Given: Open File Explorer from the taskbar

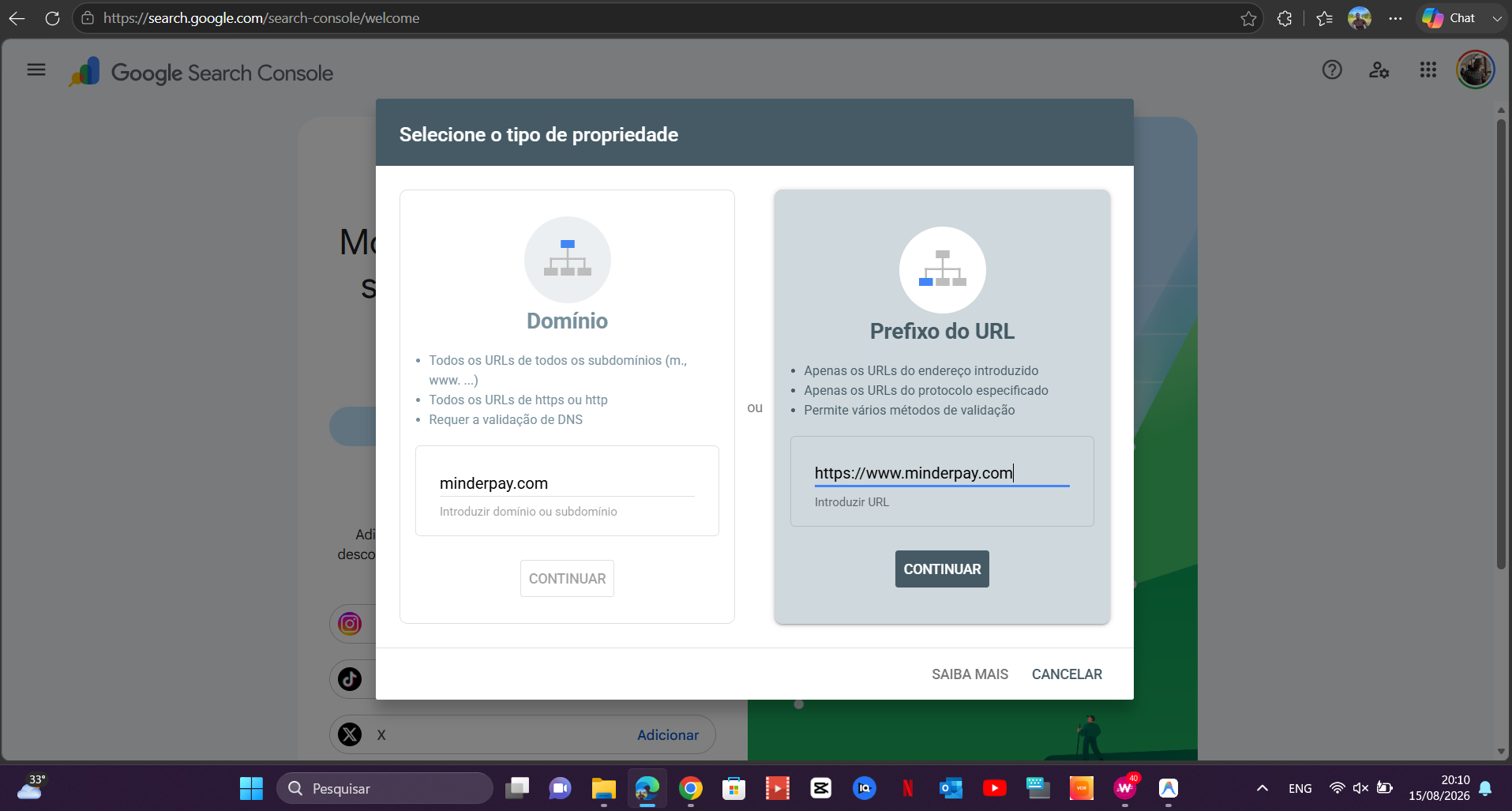Looking at the screenshot, I should (x=604, y=788).
